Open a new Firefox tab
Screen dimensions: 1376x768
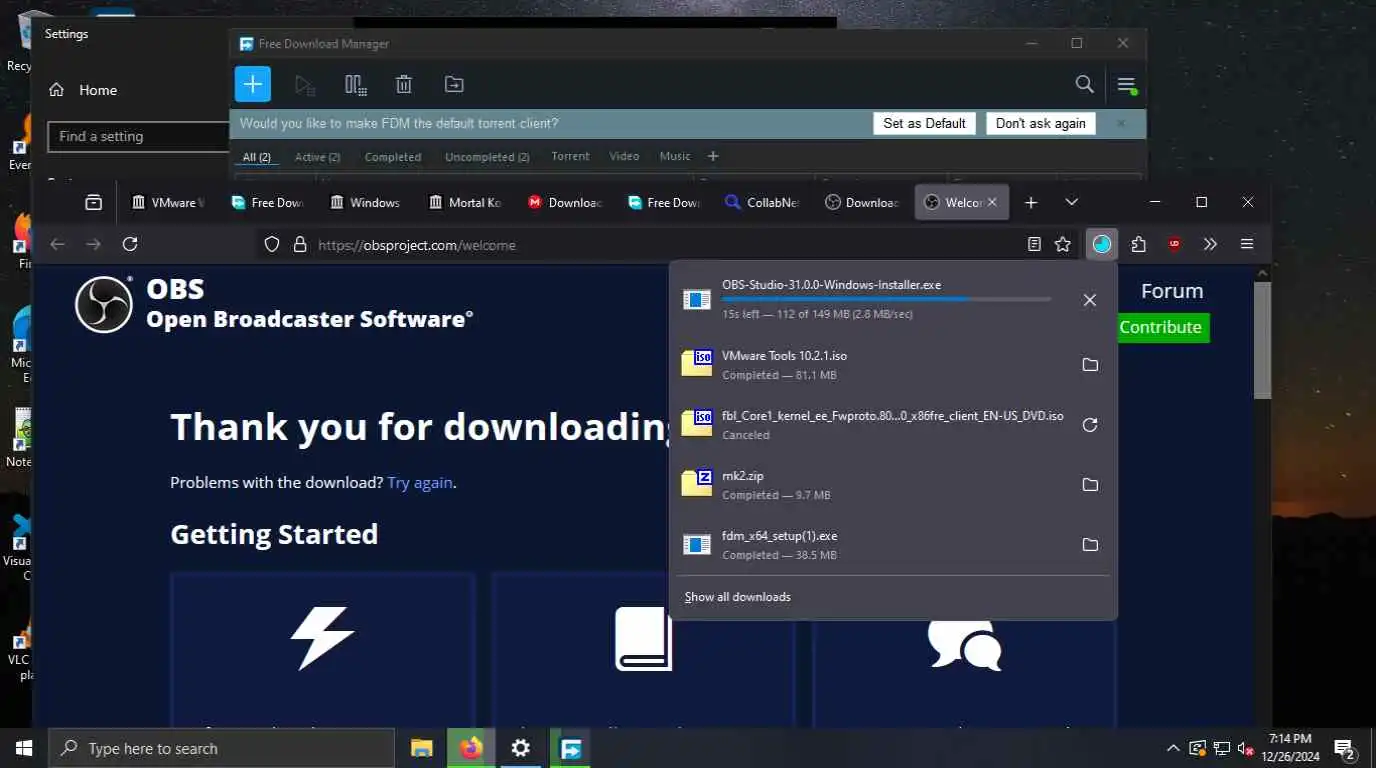[x=1031, y=202]
